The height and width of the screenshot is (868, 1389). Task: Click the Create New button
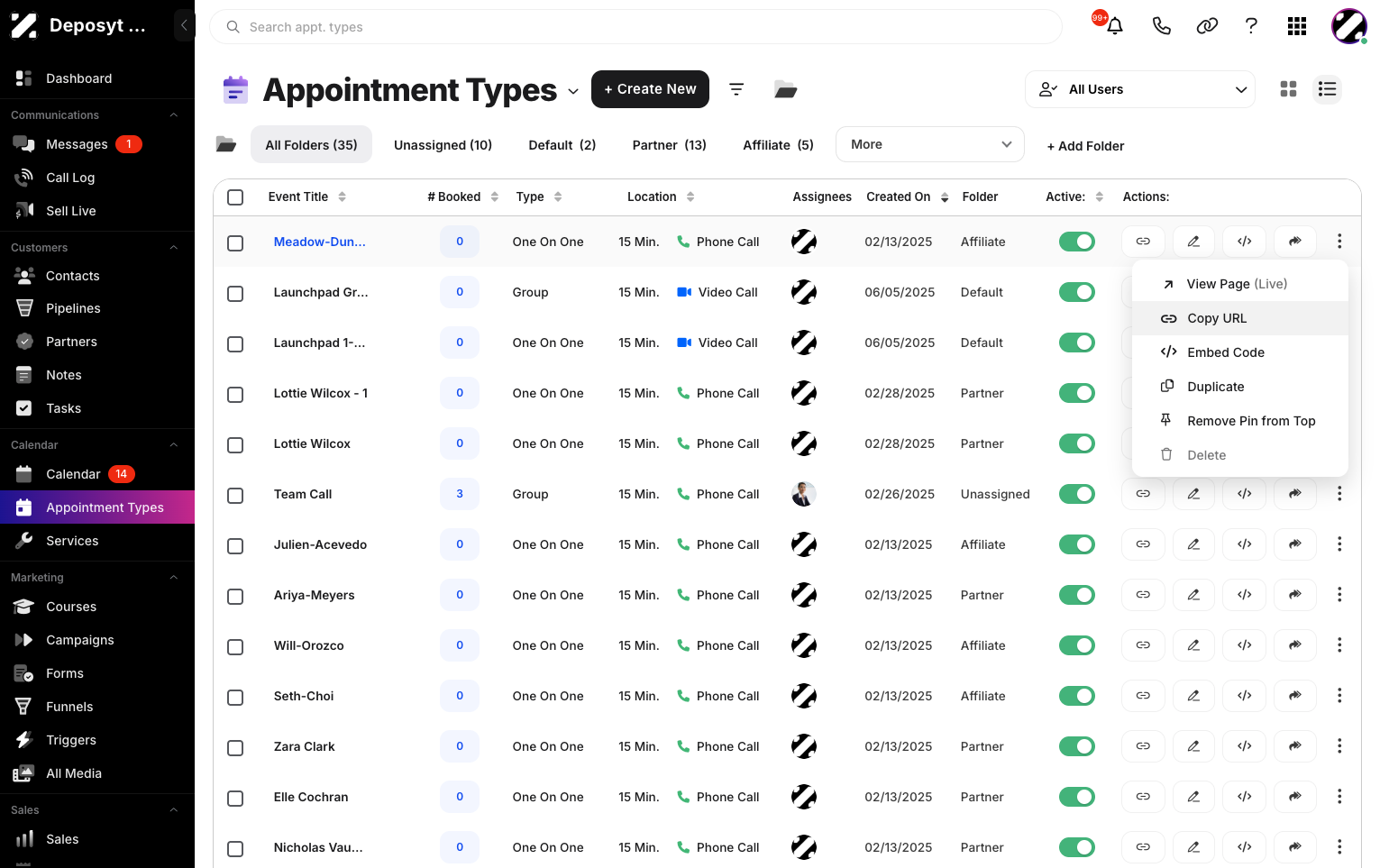(x=650, y=89)
